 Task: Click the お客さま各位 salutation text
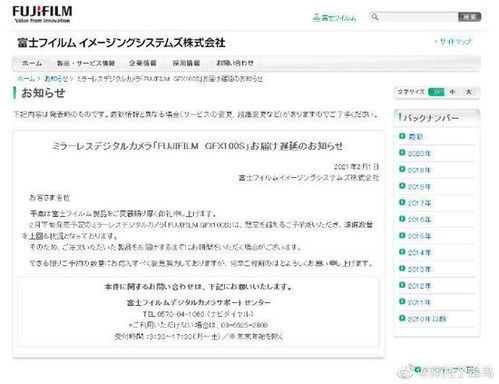(x=50, y=198)
